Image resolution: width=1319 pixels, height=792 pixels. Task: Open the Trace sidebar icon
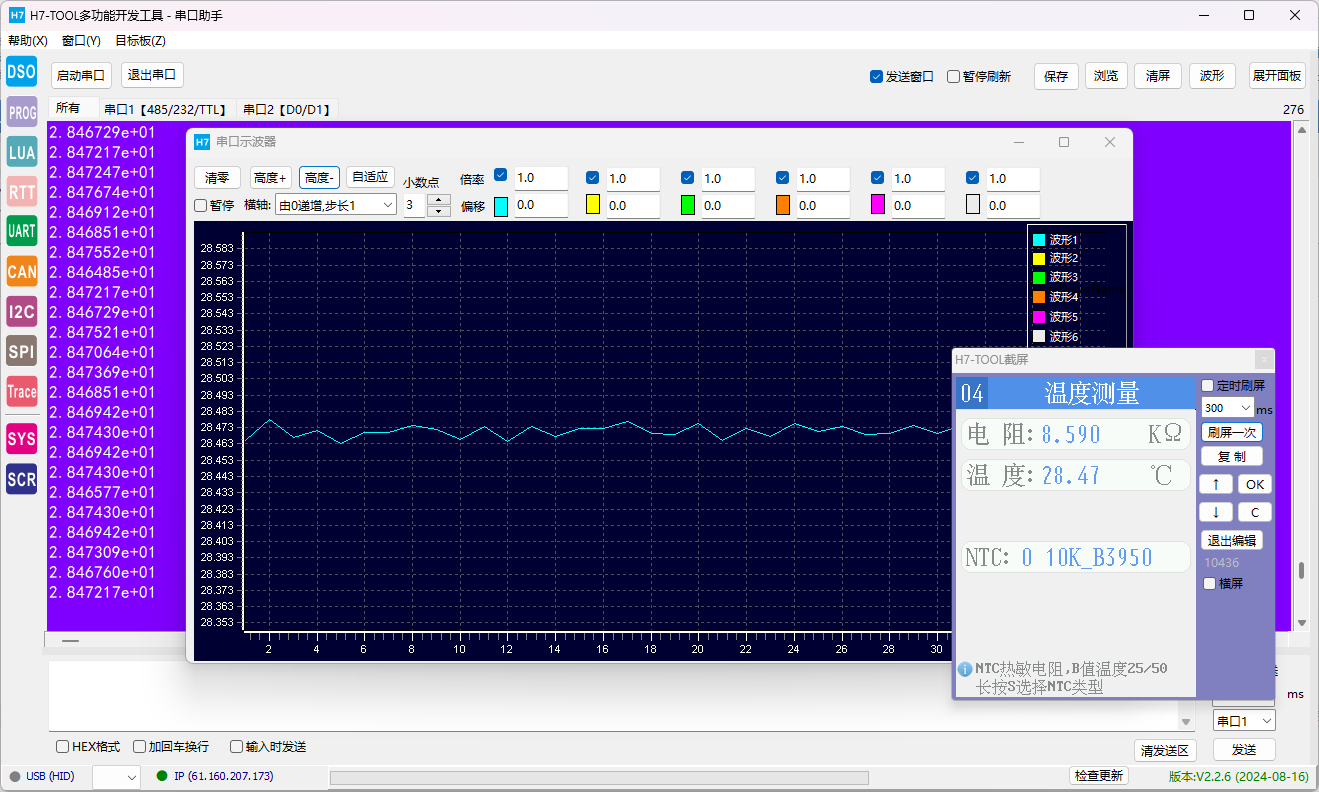click(21, 391)
